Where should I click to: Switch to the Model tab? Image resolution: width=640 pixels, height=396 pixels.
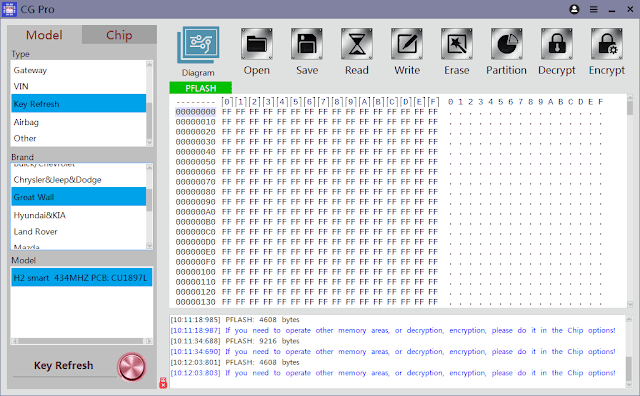(44, 35)
